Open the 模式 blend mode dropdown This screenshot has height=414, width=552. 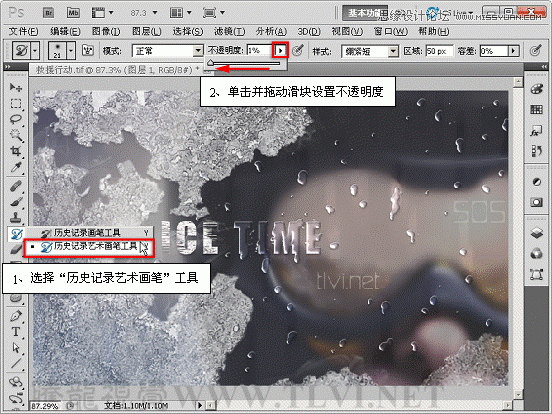168,51
